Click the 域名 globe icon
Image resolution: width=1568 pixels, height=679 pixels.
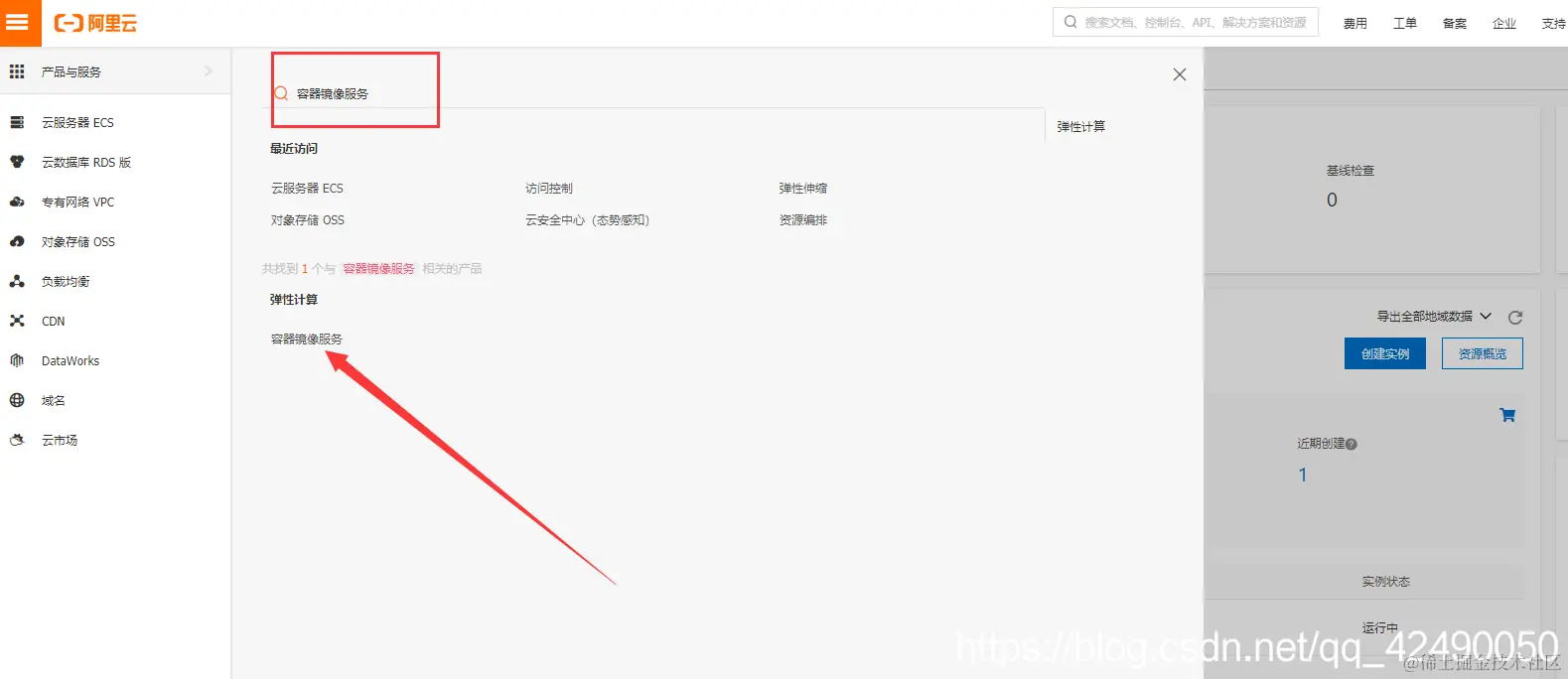[x=17, y=400]
